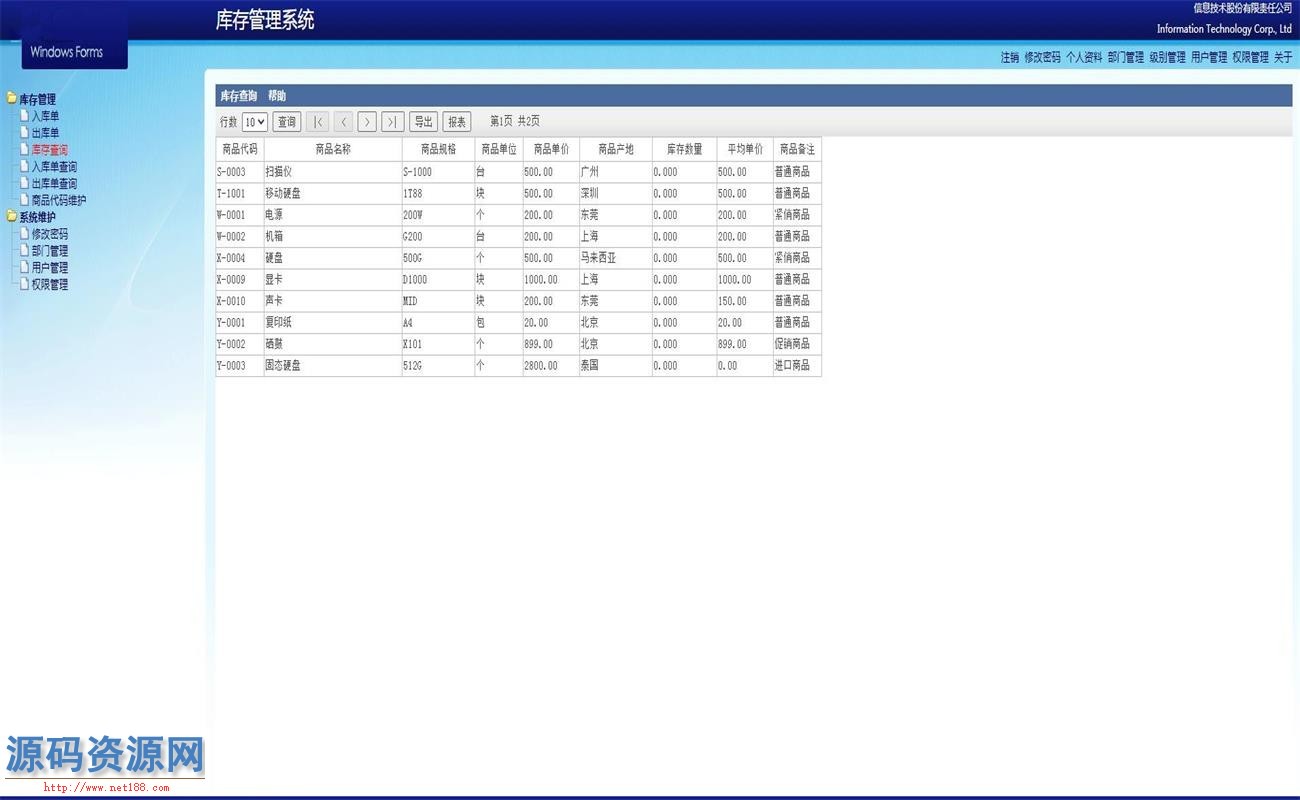
Task: Open 商品代码维护 in the sidebar tree
Action: tap(59, 200)
